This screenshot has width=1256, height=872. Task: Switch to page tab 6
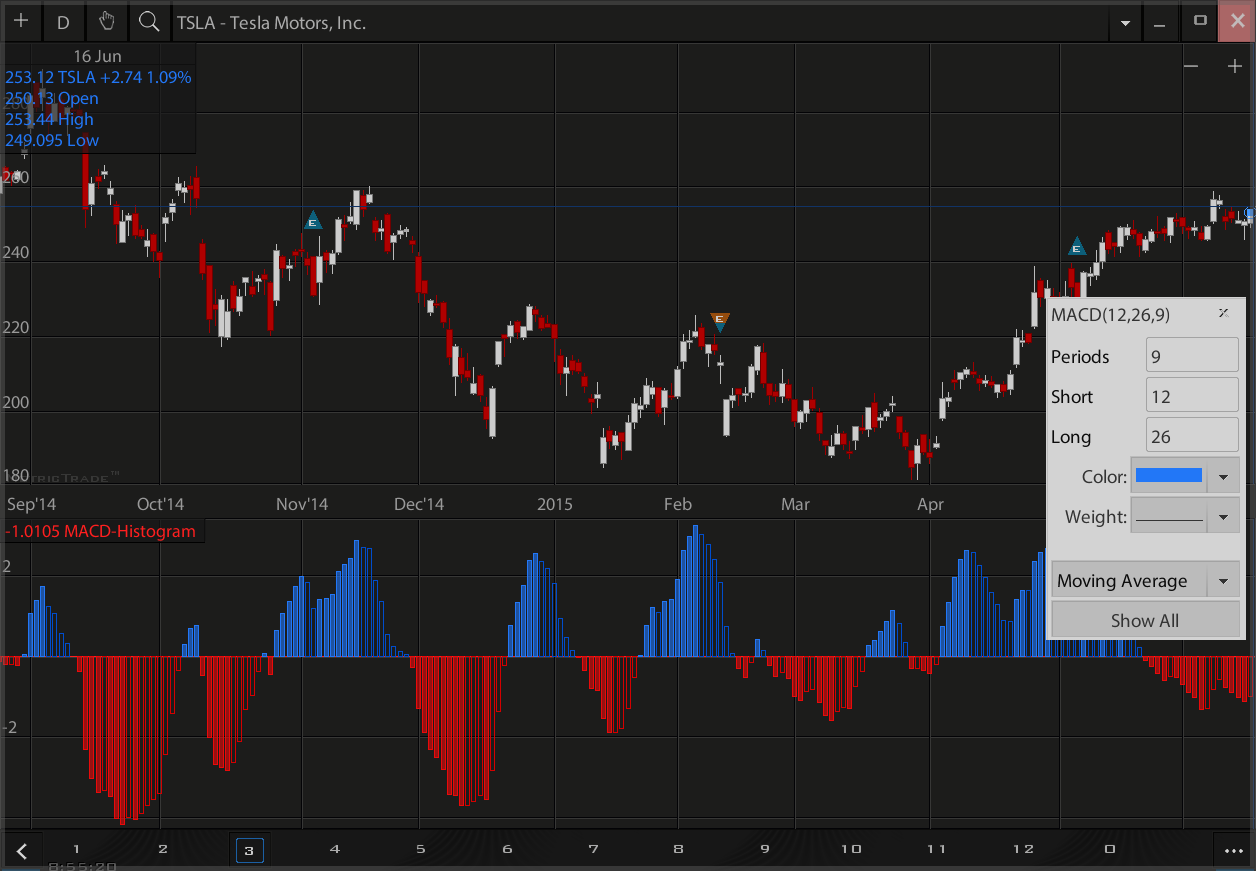507,849
